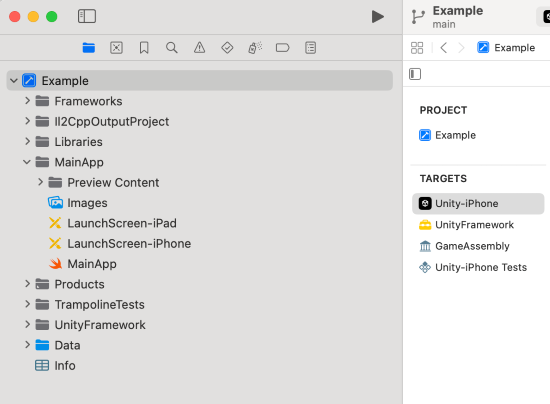The image size is (550, 404).
Task: Open the Test navigator diamond icon
Action: (227, 48)
